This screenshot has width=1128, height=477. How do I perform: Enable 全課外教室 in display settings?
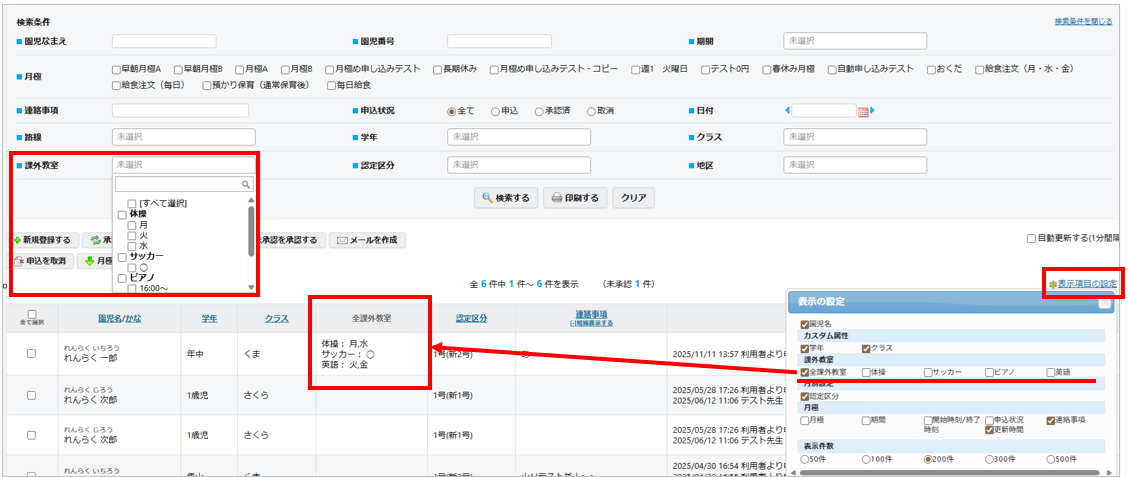[x=806, y=372]
